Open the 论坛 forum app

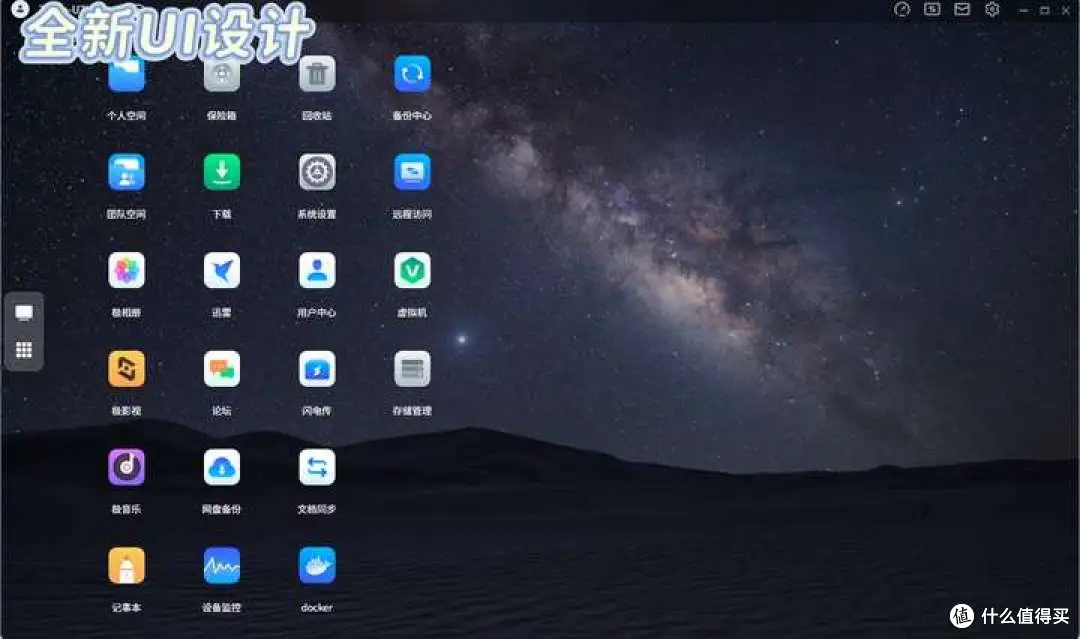point(222,369)
